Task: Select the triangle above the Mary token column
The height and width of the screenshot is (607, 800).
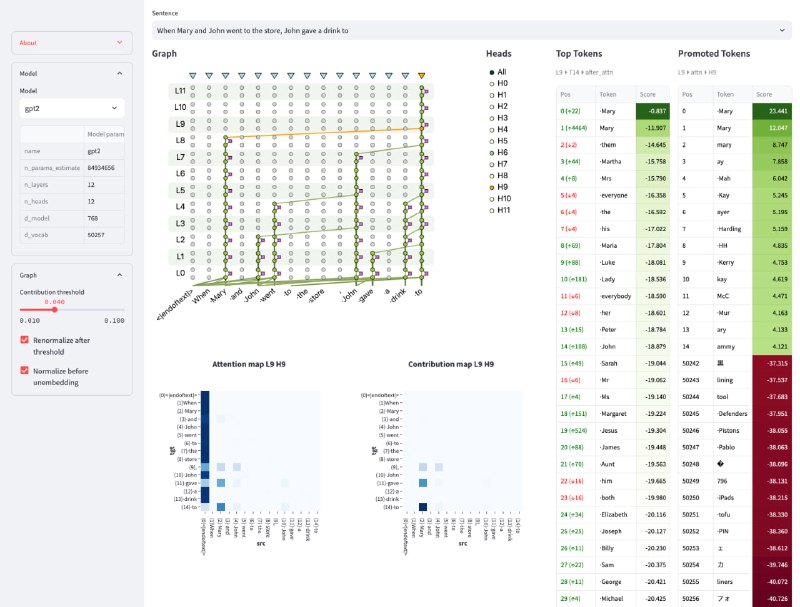Action: pyautogui.click(x=225, y=76)
